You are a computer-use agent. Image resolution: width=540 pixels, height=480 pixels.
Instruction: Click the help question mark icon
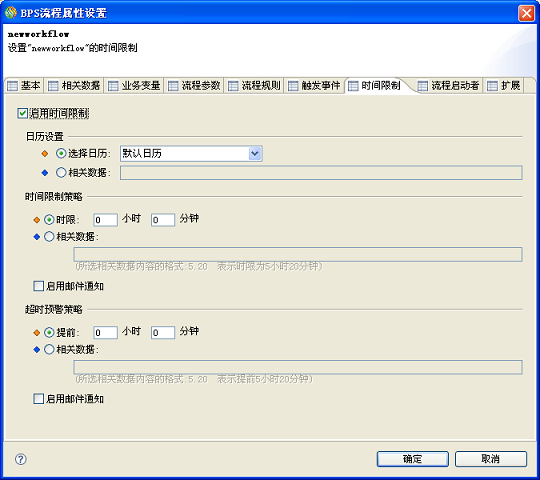click(x=21, y=459)
